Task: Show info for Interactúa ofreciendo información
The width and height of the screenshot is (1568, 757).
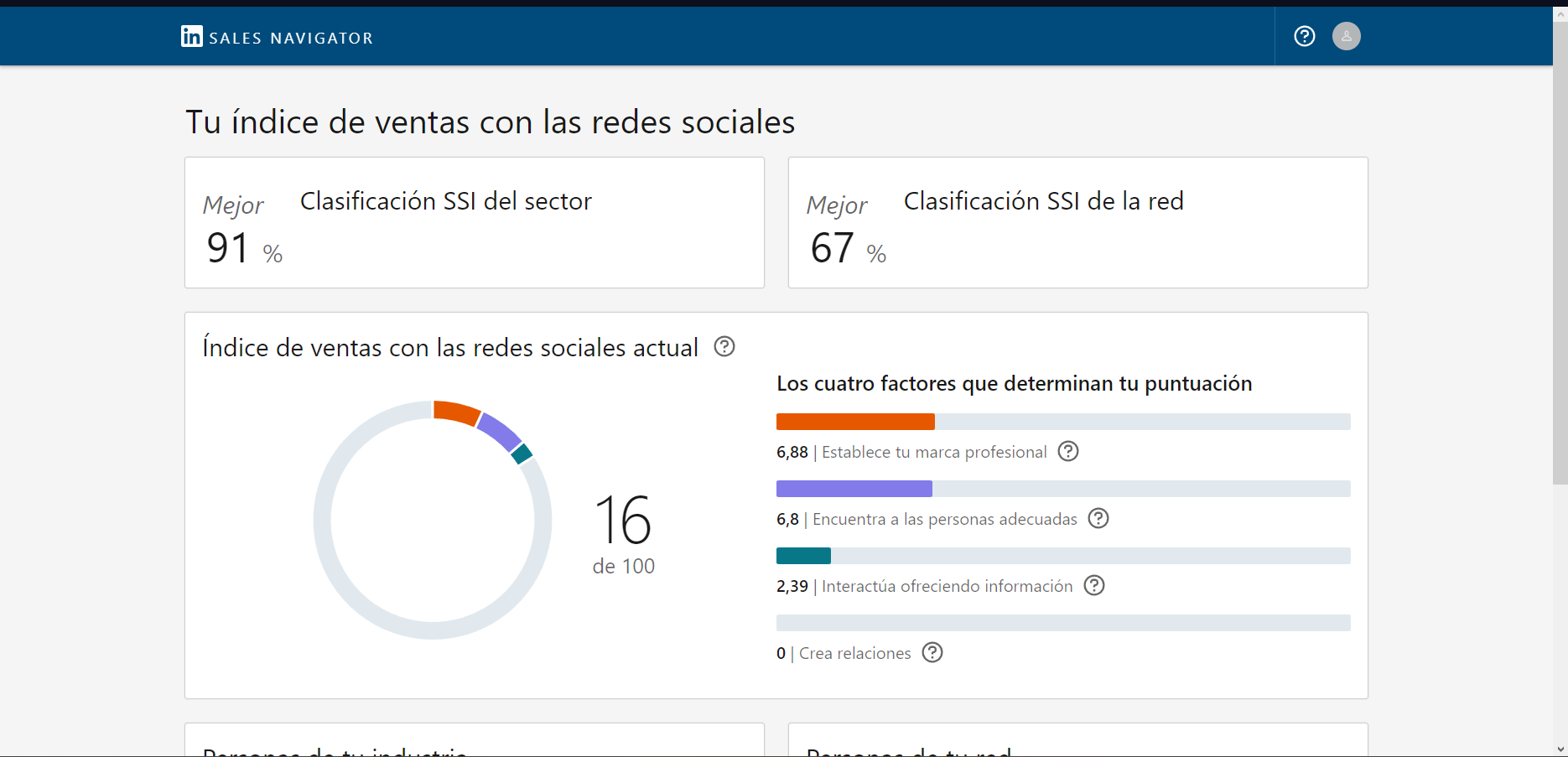Action: pyautogui.click(x=1094, y=585)
